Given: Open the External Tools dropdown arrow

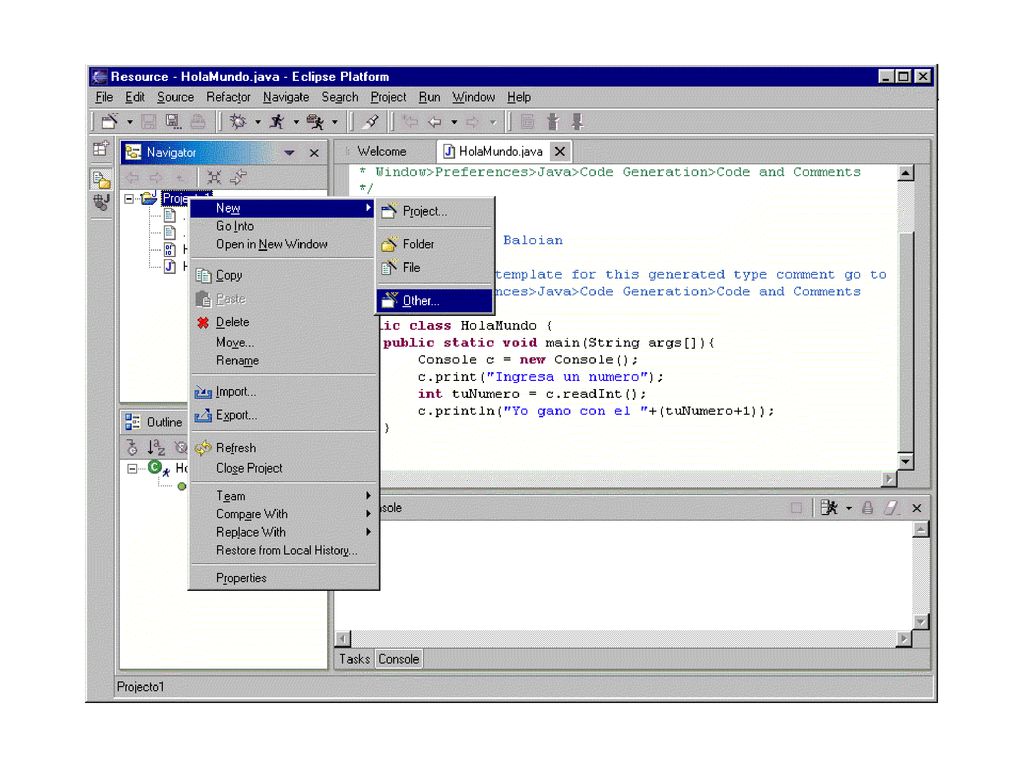Looking at the screenshot, I should pyautogui.click(x=334, y=122).
